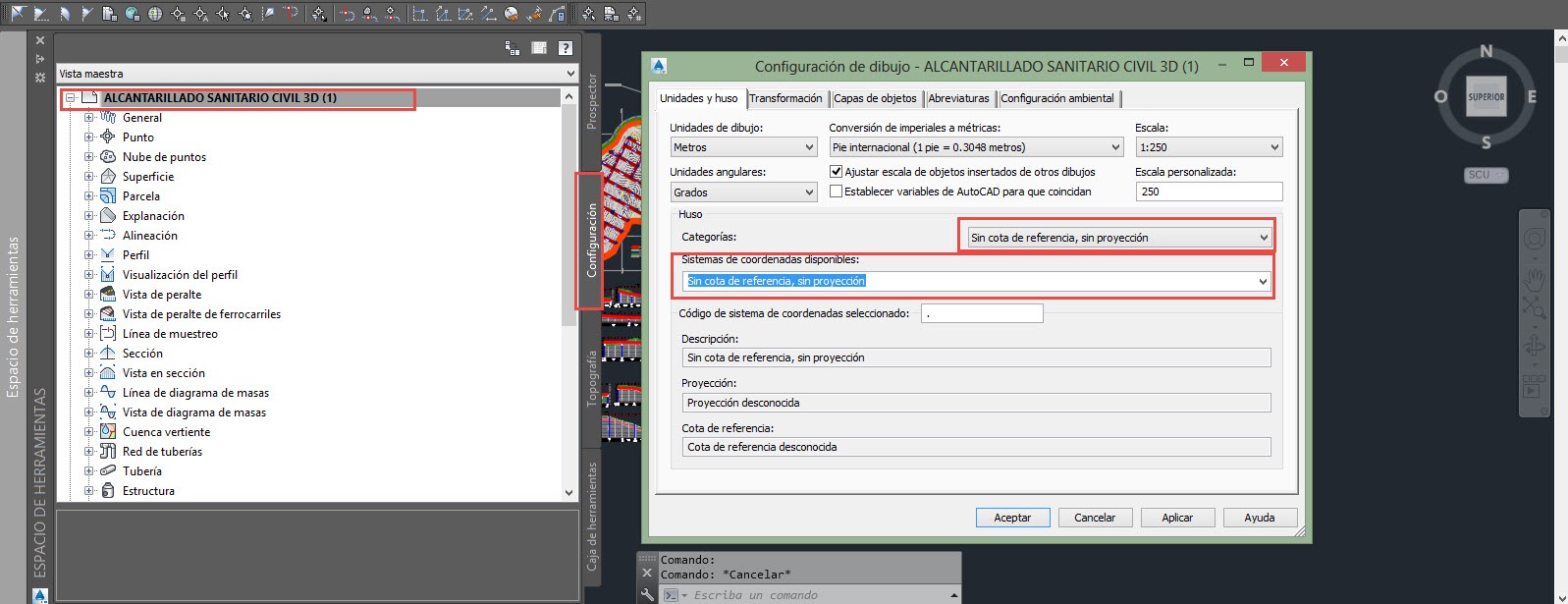Screen dimensions: 1568x604
Task: Switch to the Transformación tab
Action: [x=785, y=98]
